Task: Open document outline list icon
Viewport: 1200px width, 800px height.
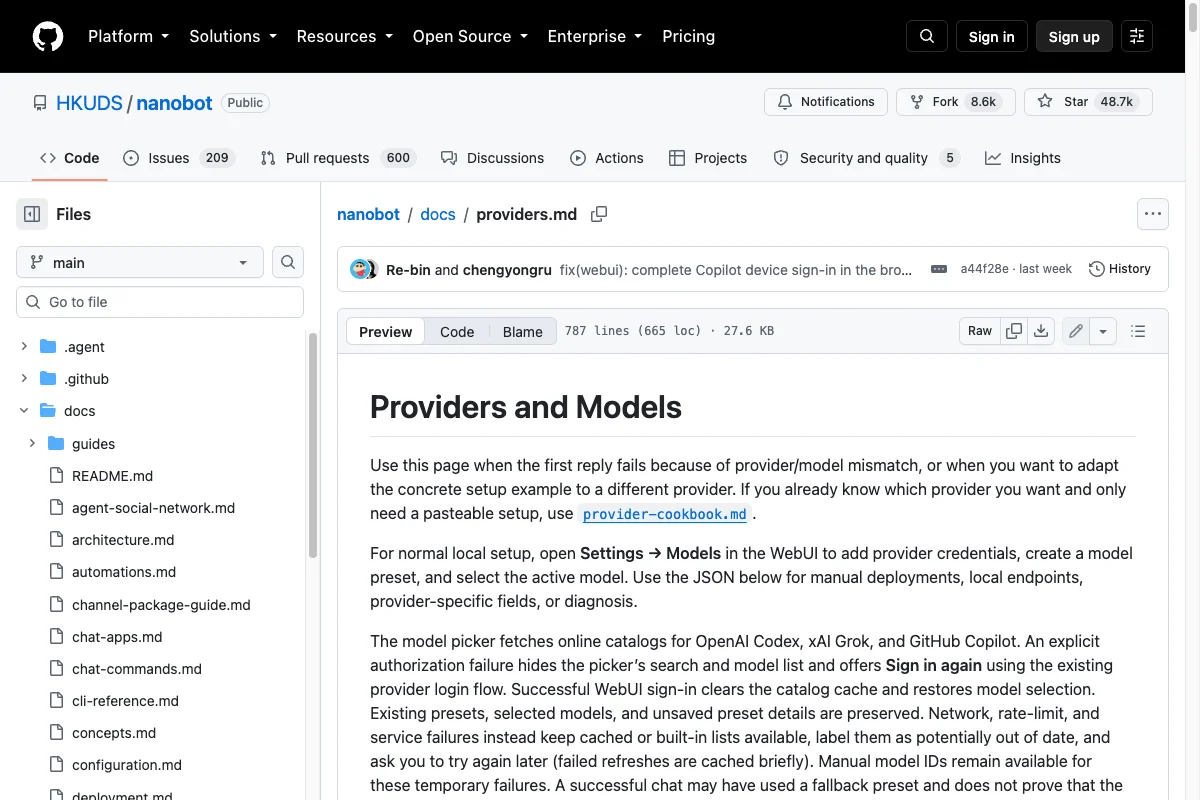Action: tap(1137, 331)
